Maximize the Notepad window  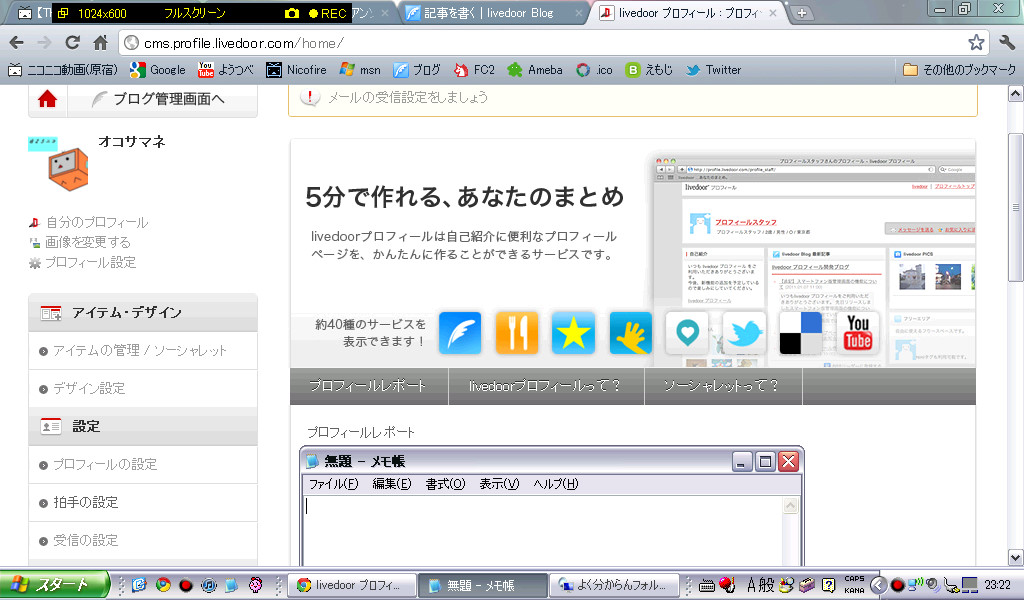click(765, 462)
